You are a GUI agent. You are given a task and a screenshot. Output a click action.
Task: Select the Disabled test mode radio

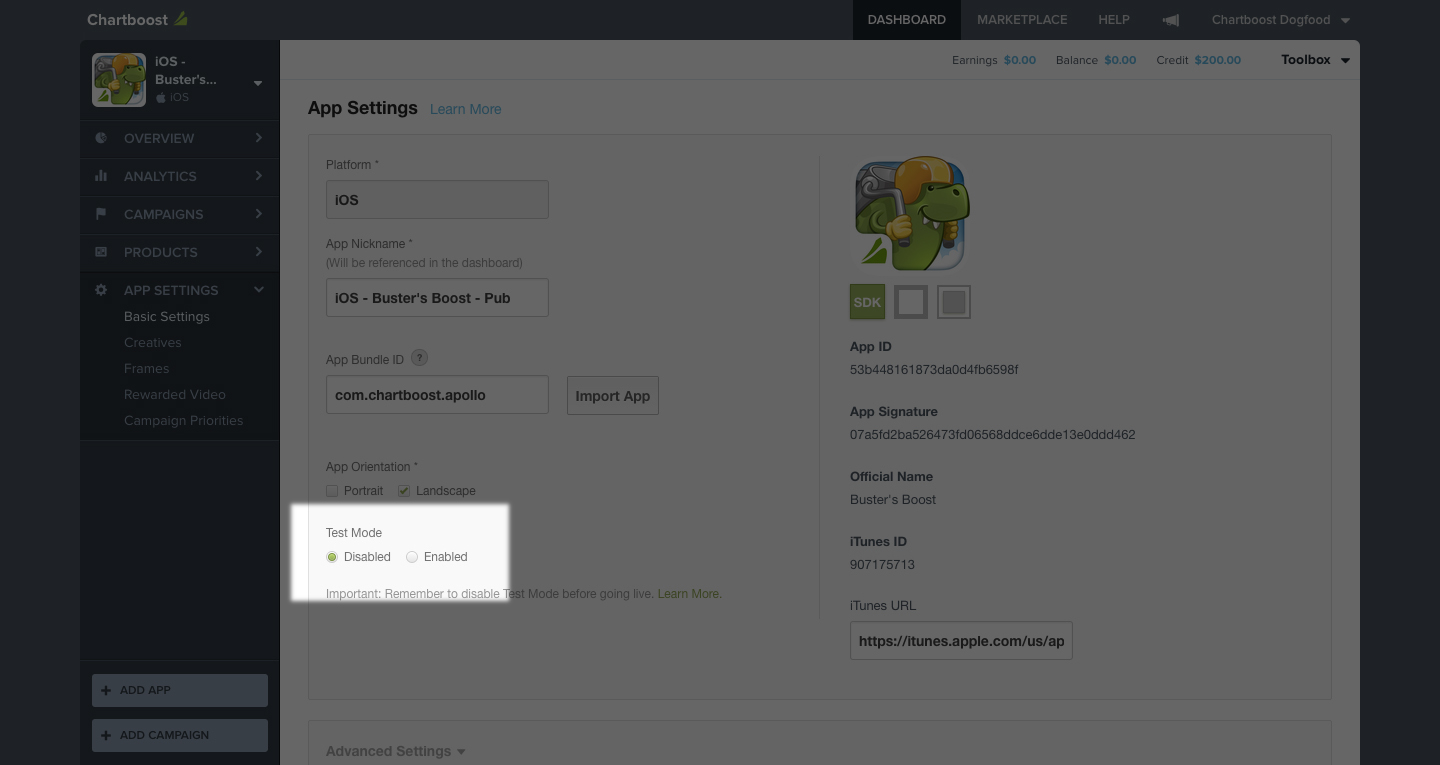pos(332,557)
